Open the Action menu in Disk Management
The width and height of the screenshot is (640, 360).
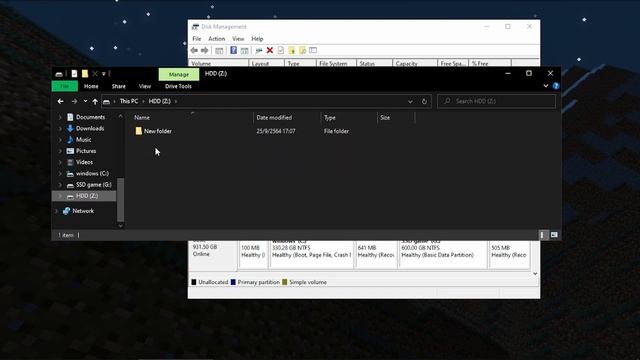point(216,39)
